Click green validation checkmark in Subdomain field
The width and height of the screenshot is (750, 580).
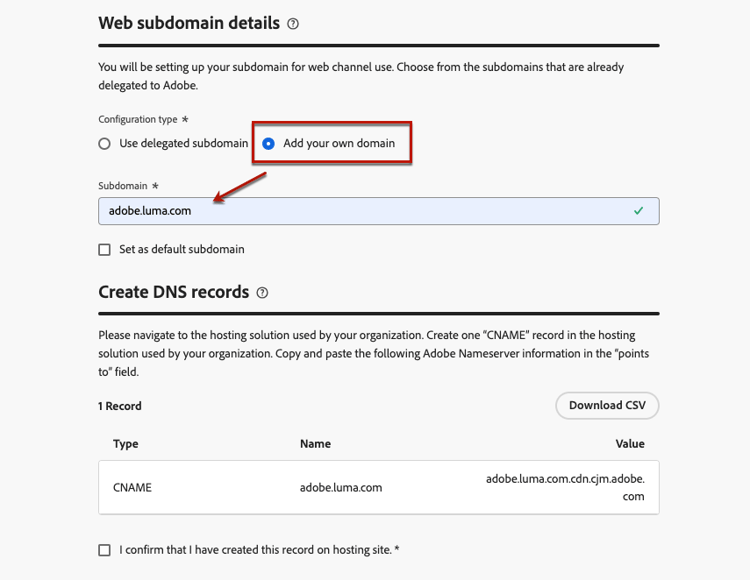click(x=639, y=211)
